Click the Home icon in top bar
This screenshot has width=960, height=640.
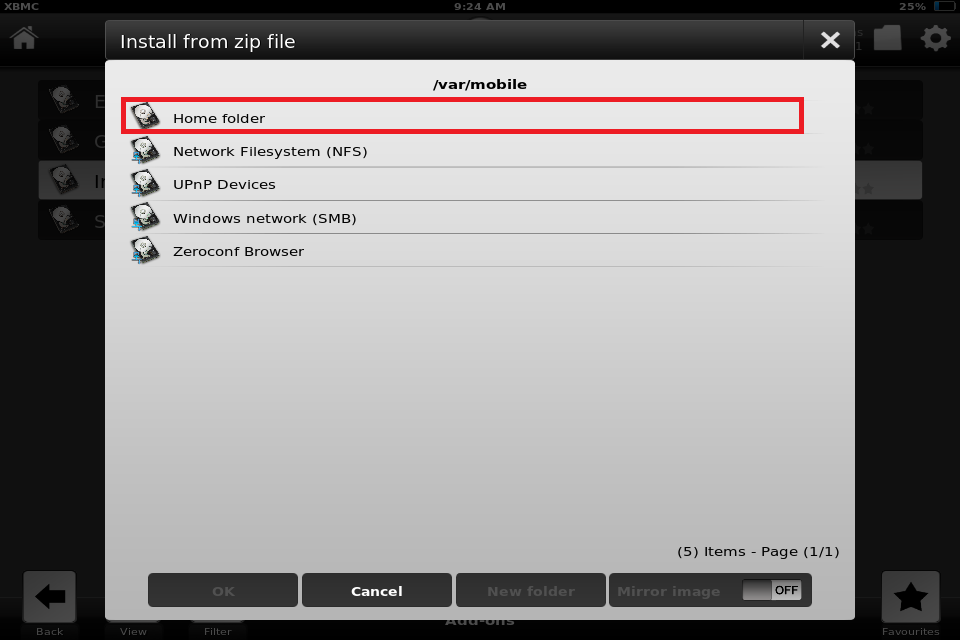[x=24, y=38]
